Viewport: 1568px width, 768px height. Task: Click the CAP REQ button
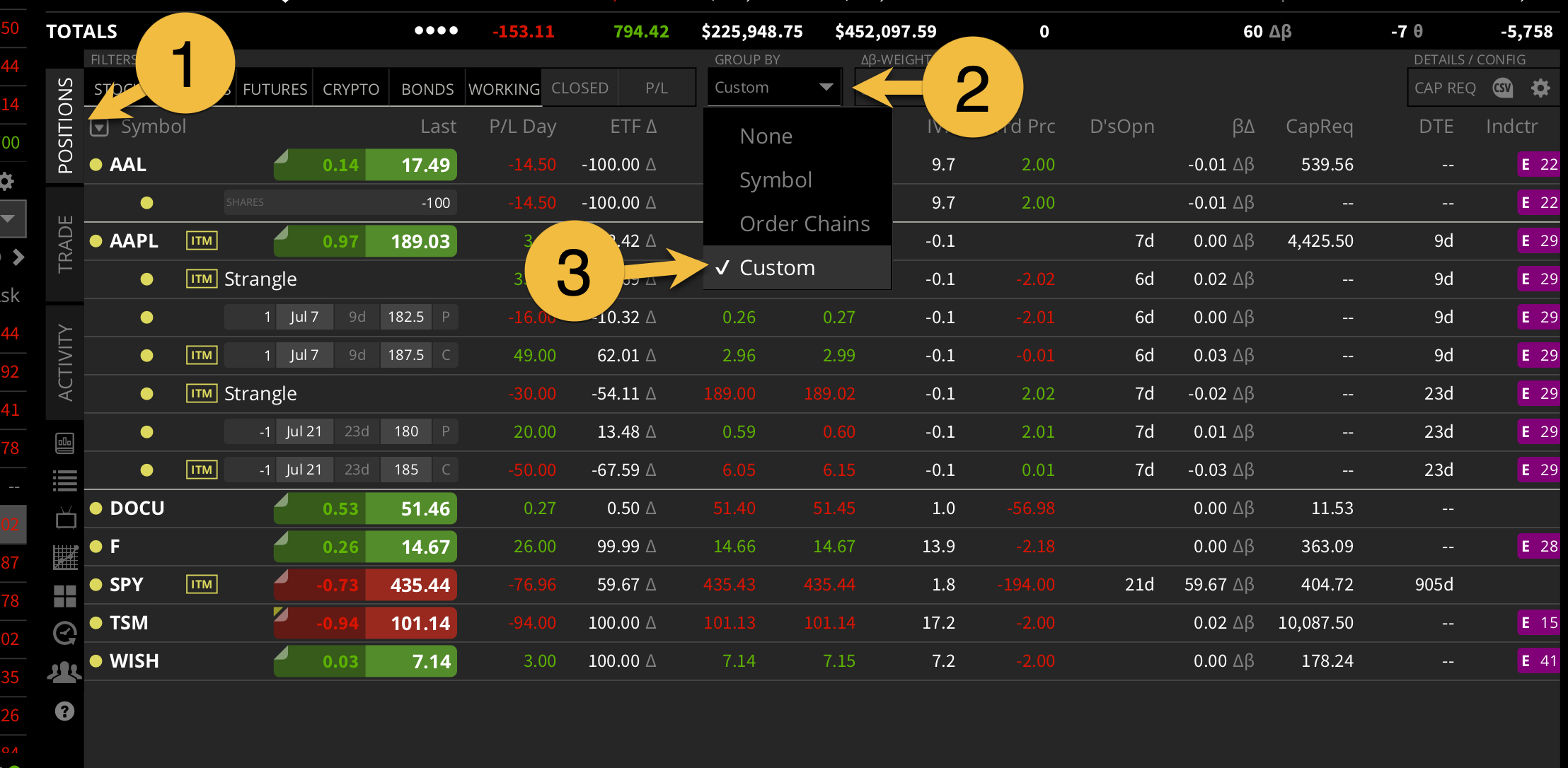1445,87
